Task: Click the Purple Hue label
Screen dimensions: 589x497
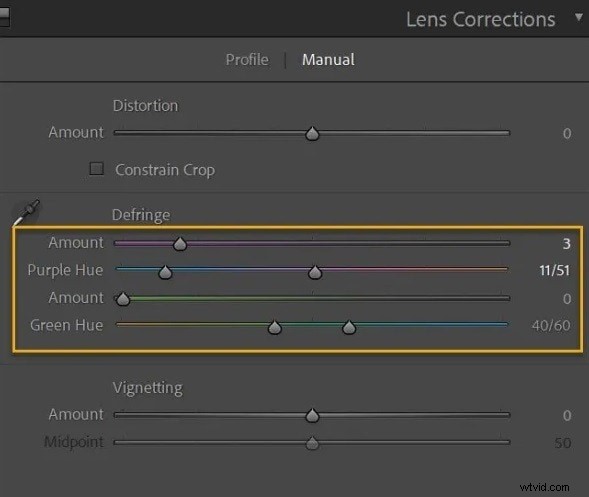Action: pos(65,271)
